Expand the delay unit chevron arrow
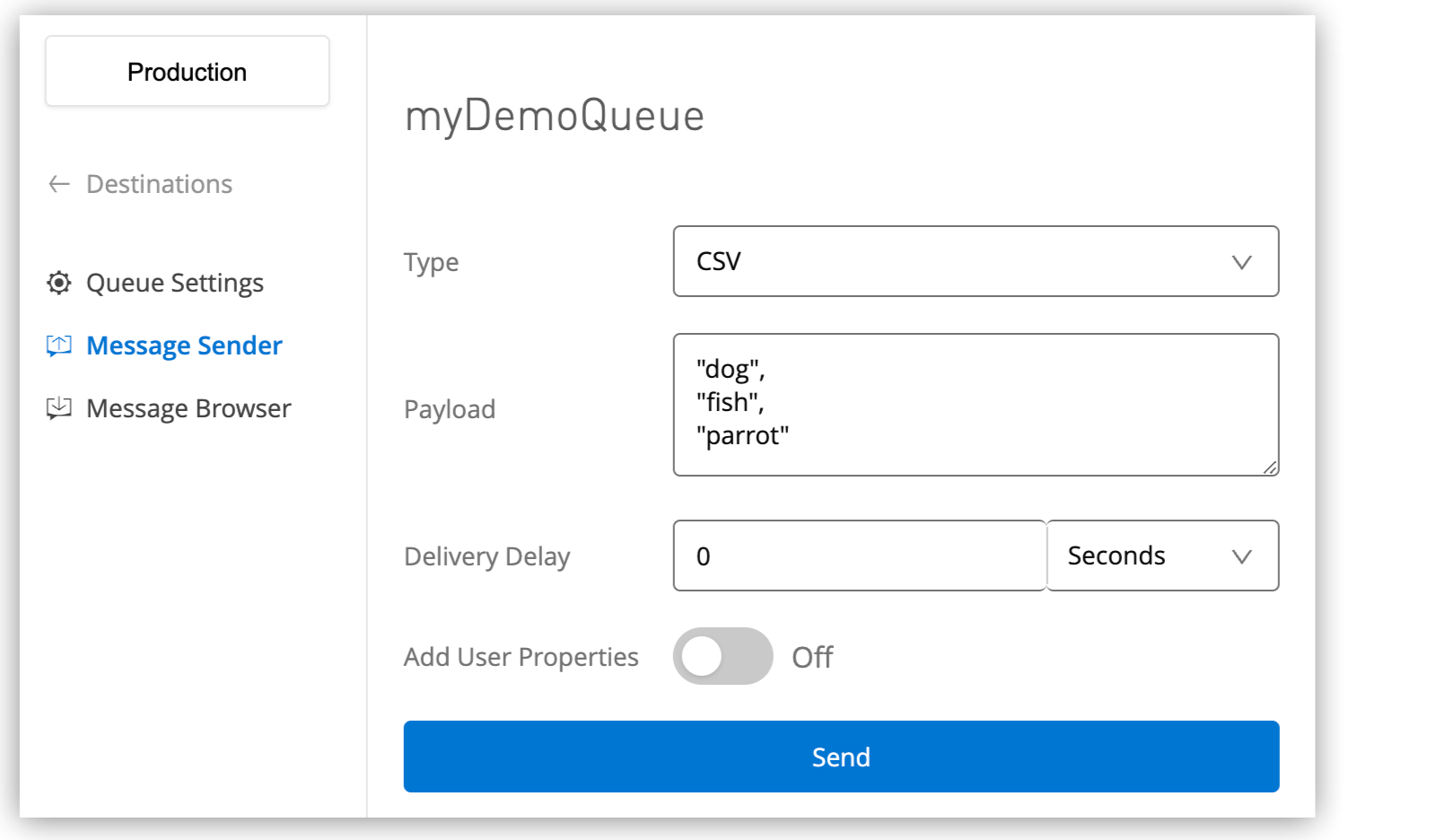The image size is (1454, 840). [1241, 556]
